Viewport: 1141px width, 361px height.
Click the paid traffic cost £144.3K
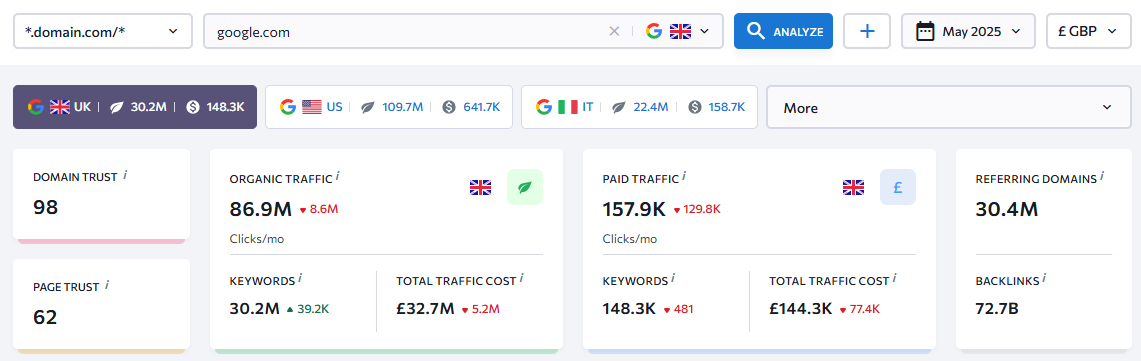pos(800,309)
